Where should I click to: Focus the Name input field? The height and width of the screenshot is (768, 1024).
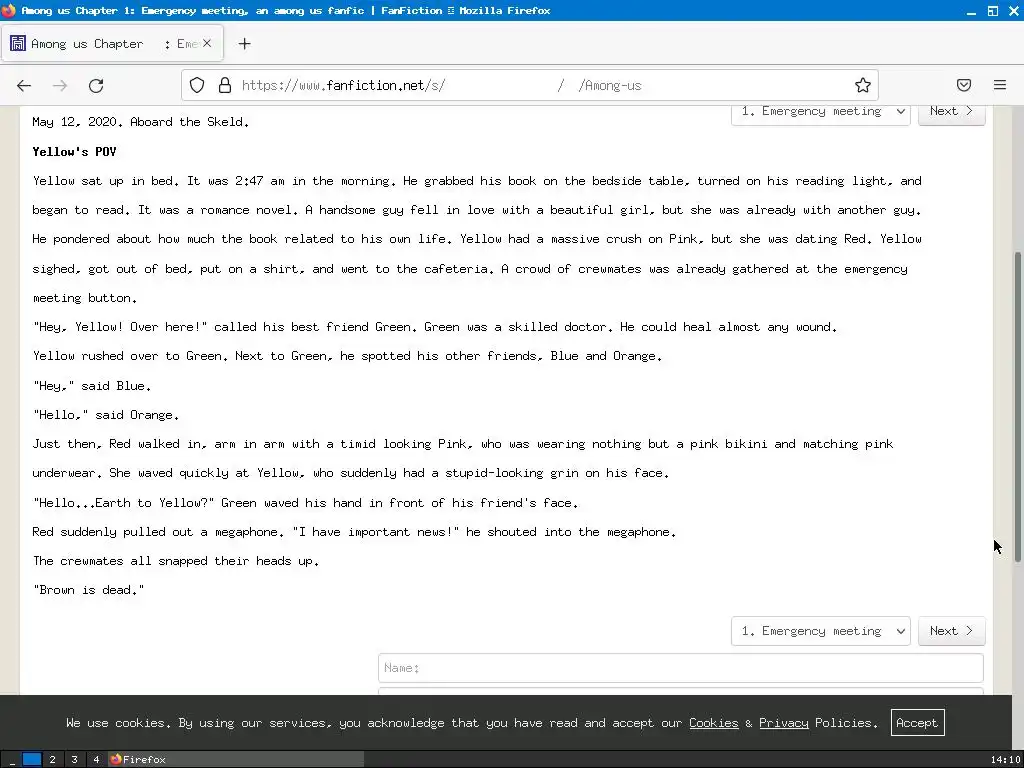point(680,668)
